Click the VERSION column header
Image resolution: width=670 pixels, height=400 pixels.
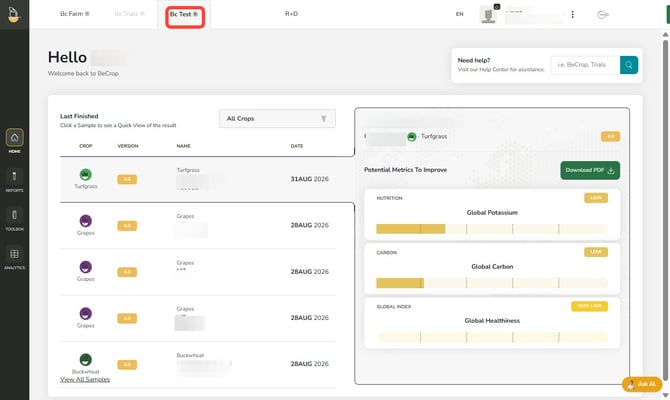pyautogui.click(x=128, y=146)
